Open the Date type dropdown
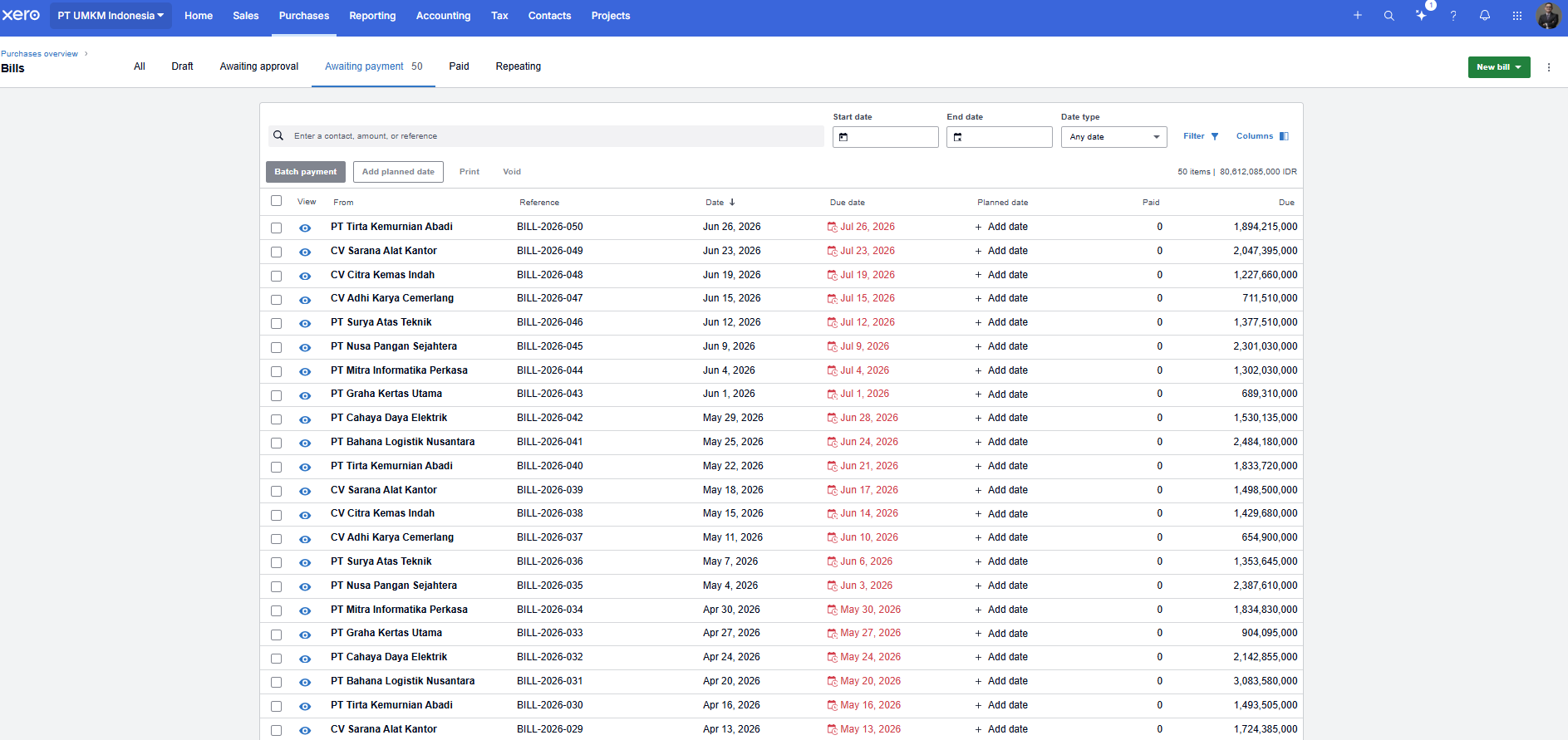The image size is (1568, 740). tap(1113, 137)
